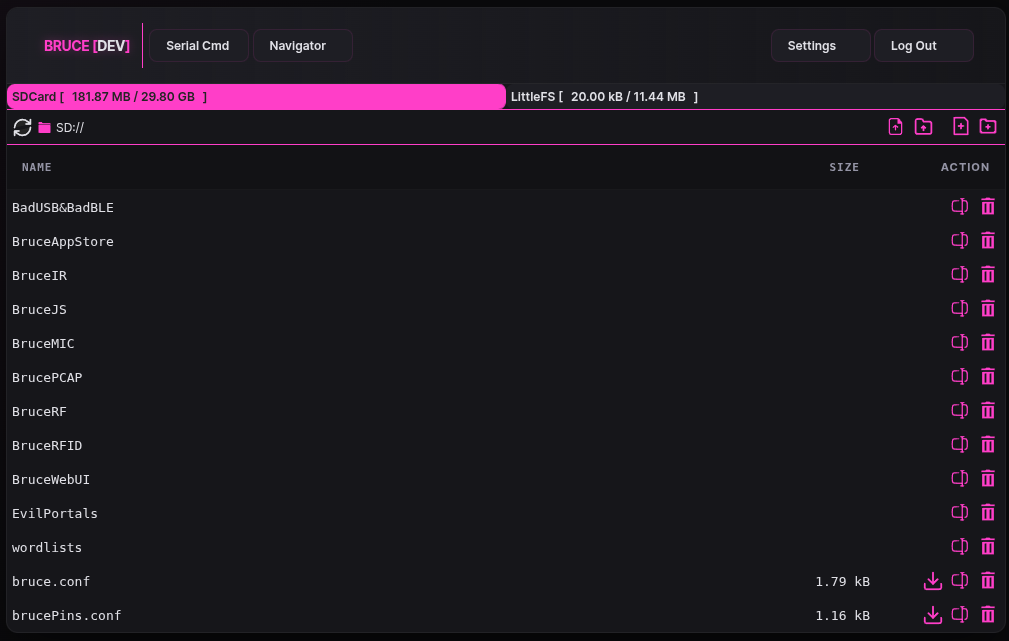Open the BadUSB&BadBLE folder
Screen dimensions: 1009x641
[62, 207]
